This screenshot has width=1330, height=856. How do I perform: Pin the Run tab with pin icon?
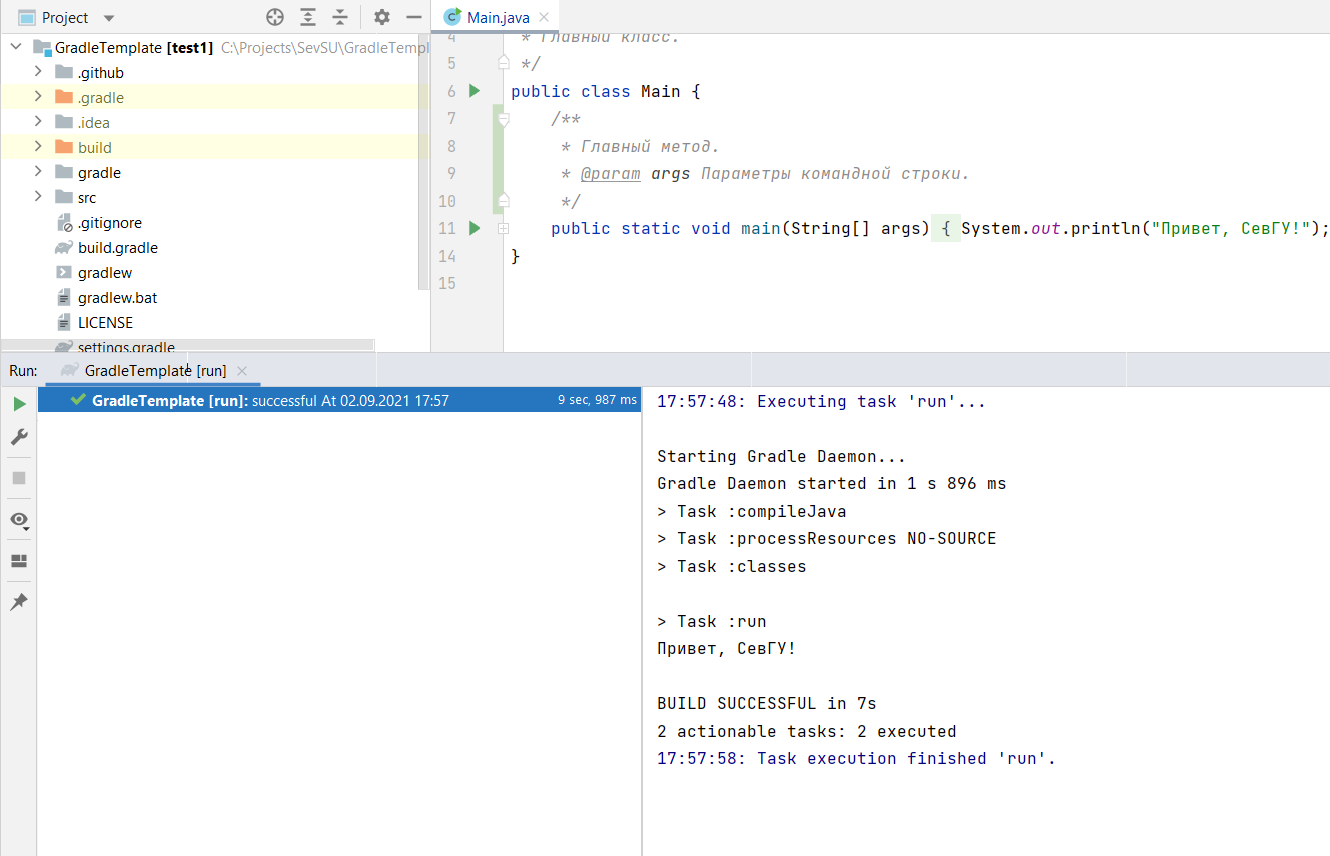19,602
